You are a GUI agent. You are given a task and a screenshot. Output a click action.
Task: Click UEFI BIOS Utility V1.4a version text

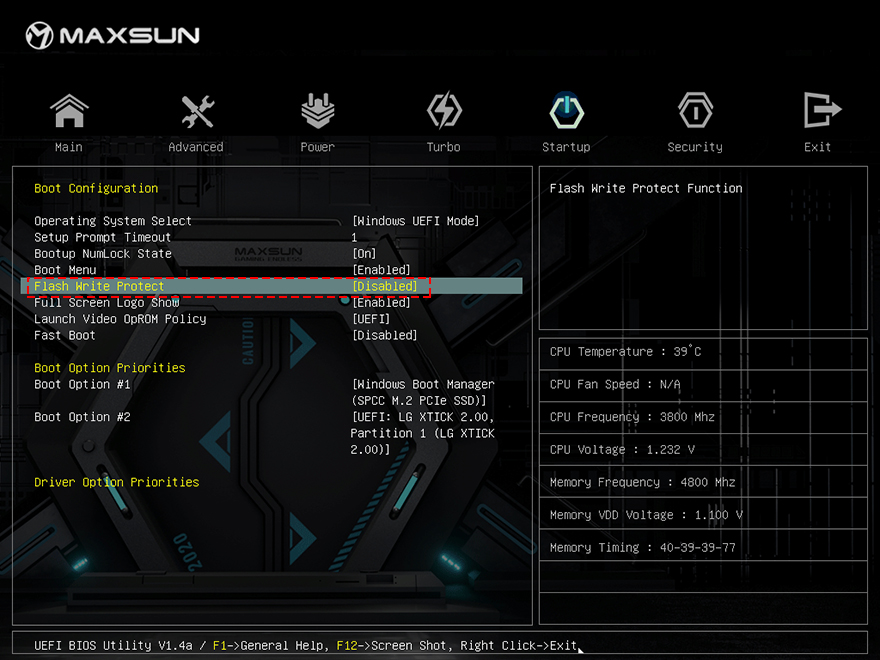(x=113, y=646)
